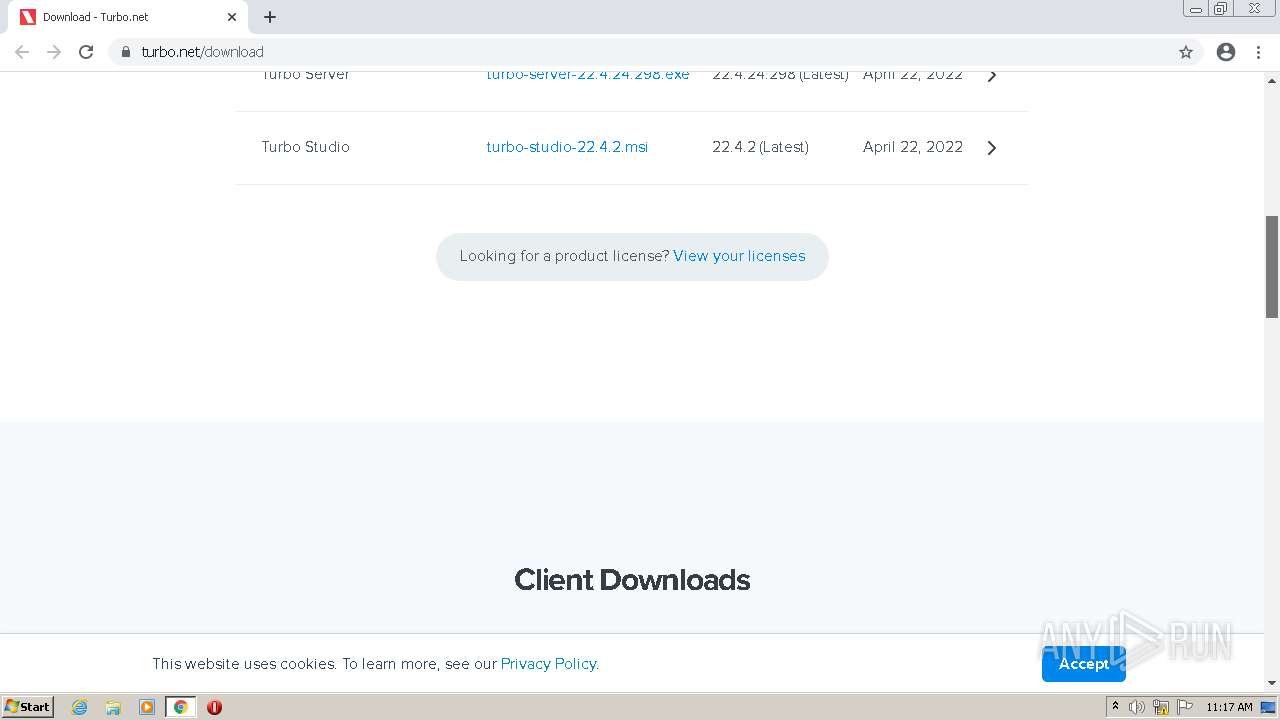
Task: Click the Turbo Studio product name
Action: [x=305, y=147]
